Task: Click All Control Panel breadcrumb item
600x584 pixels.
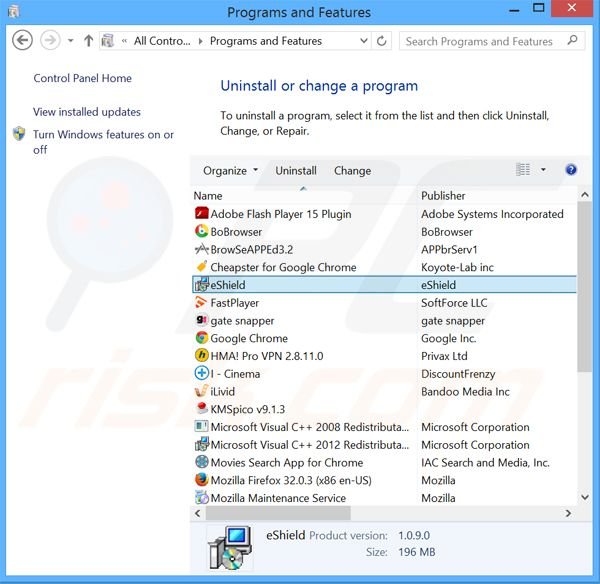Action: click(x=162, y=41)
